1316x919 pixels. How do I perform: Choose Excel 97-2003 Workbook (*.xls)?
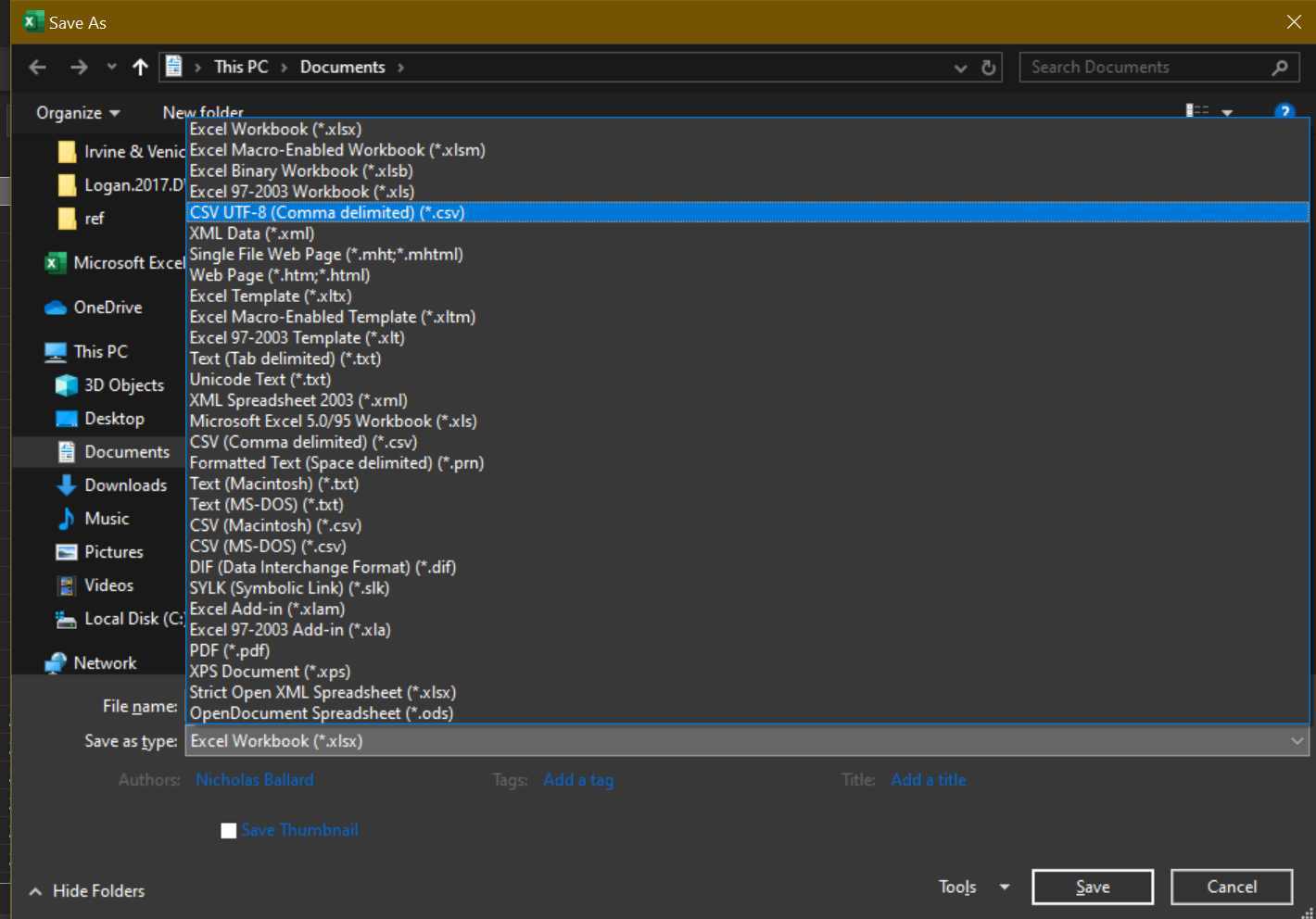[x=747, y=192]
